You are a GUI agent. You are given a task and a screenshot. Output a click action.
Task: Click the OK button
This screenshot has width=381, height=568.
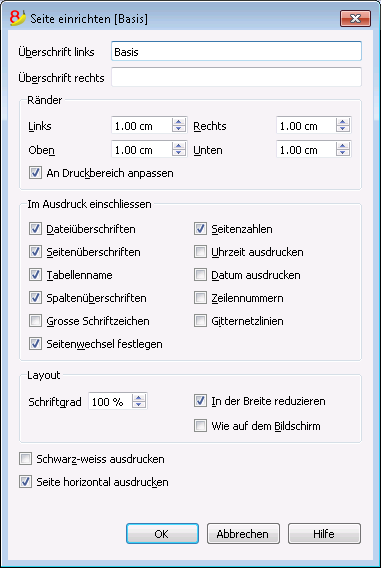click(x=162, y=534)
